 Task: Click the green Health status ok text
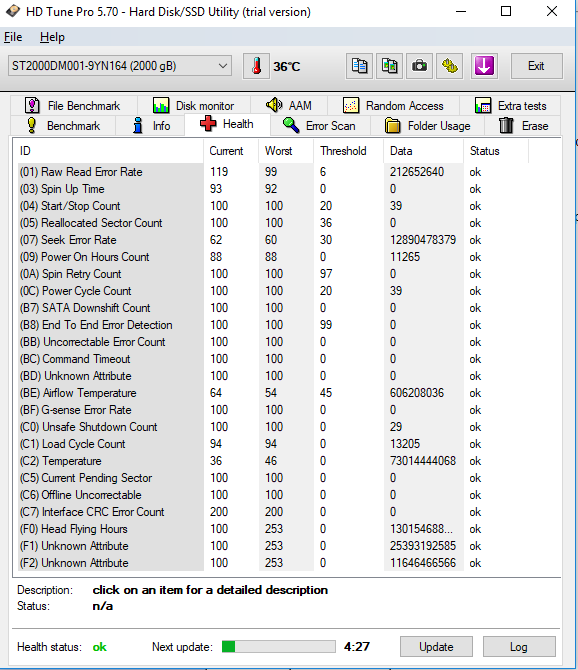click(100, 647)
